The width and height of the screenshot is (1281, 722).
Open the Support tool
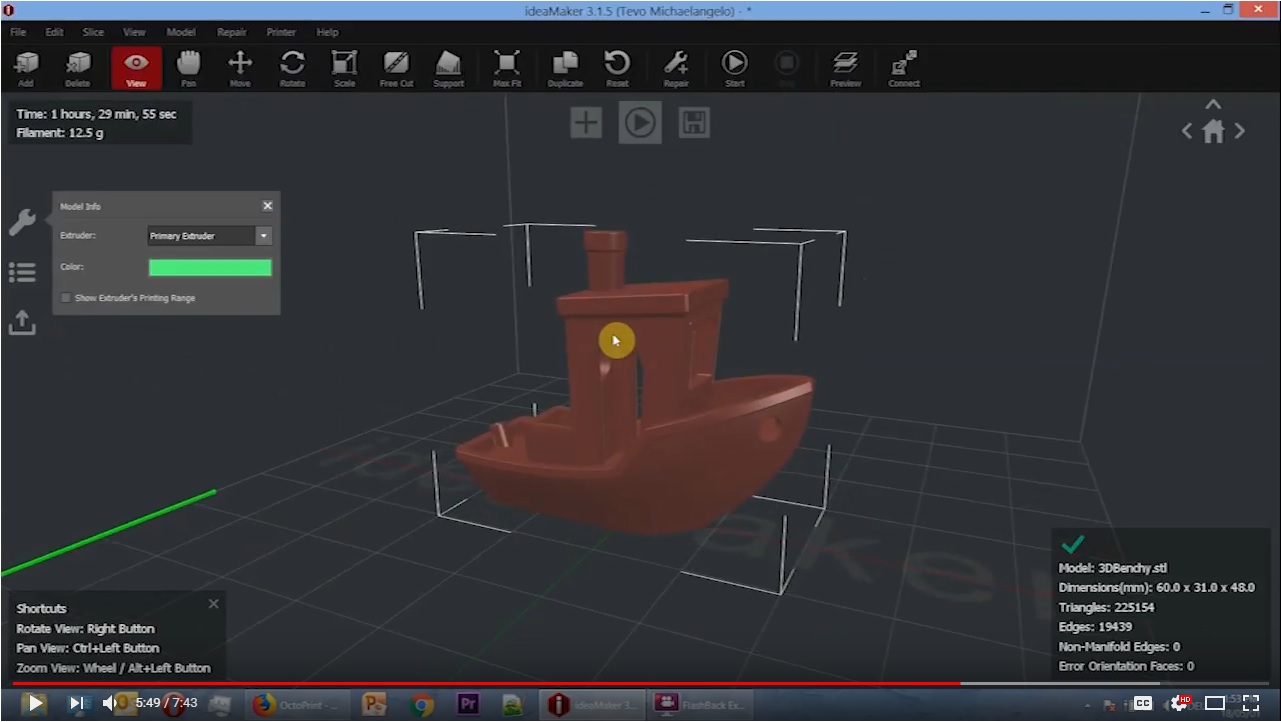point(448,68)
